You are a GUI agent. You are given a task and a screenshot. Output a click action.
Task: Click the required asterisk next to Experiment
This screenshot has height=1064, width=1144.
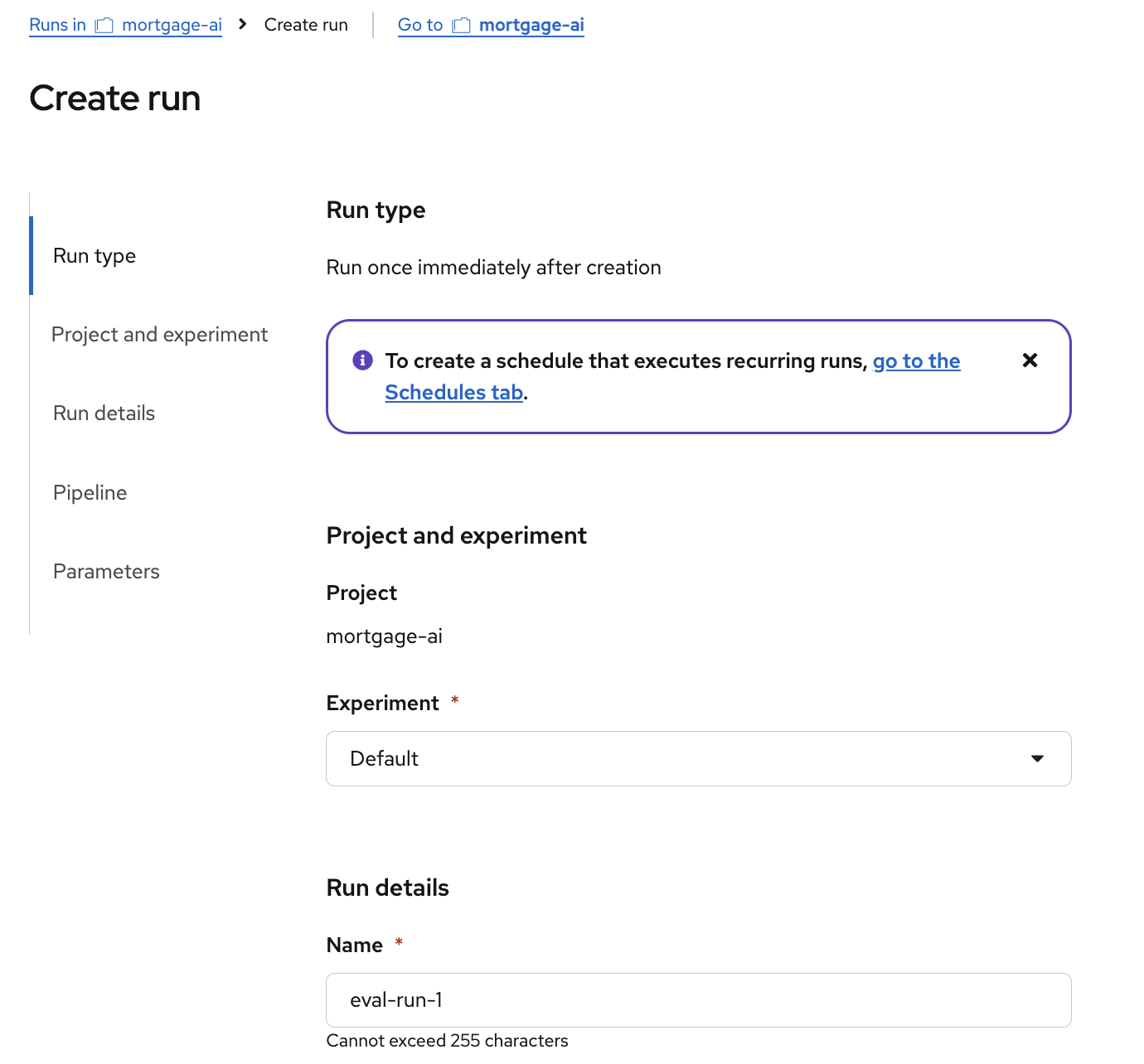[454, 702]
